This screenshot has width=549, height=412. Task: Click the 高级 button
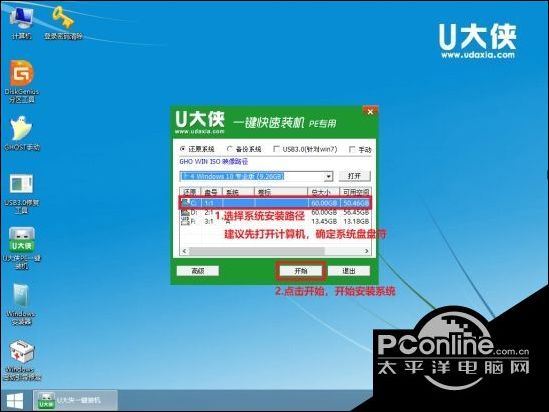coord(197,271)
